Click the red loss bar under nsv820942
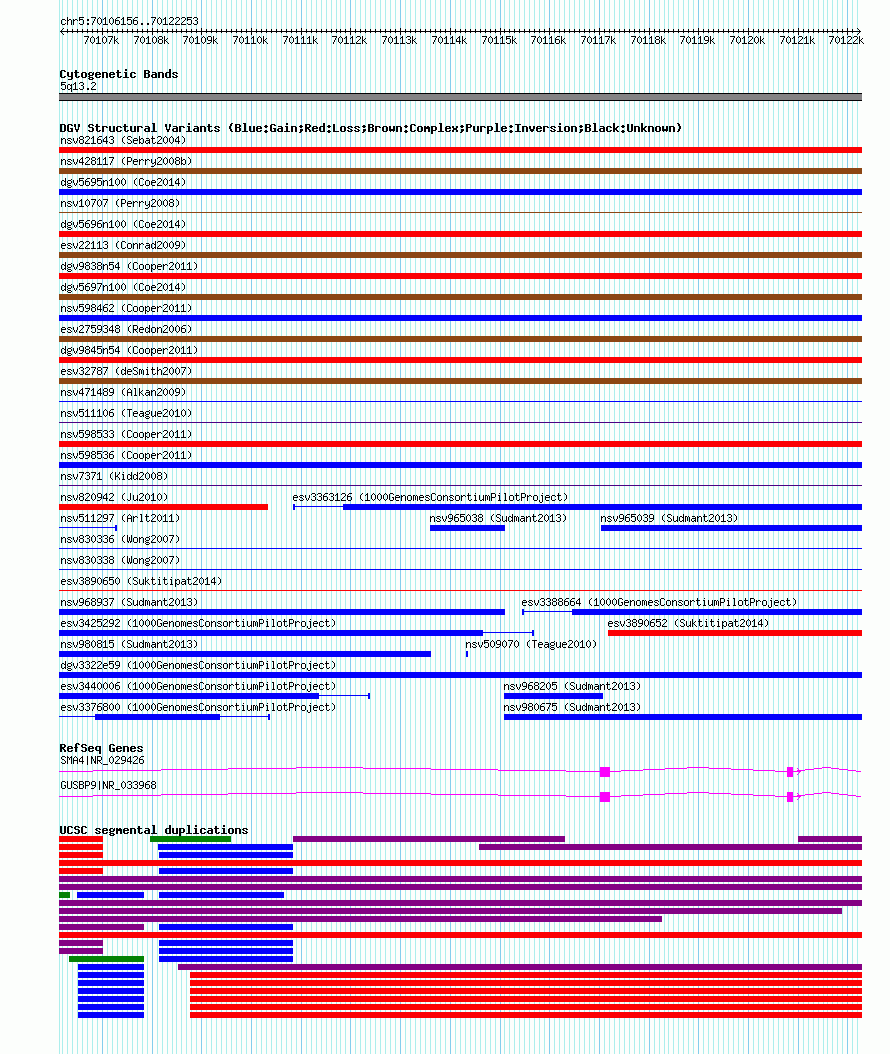The image size is (890, 1054). 163,507
